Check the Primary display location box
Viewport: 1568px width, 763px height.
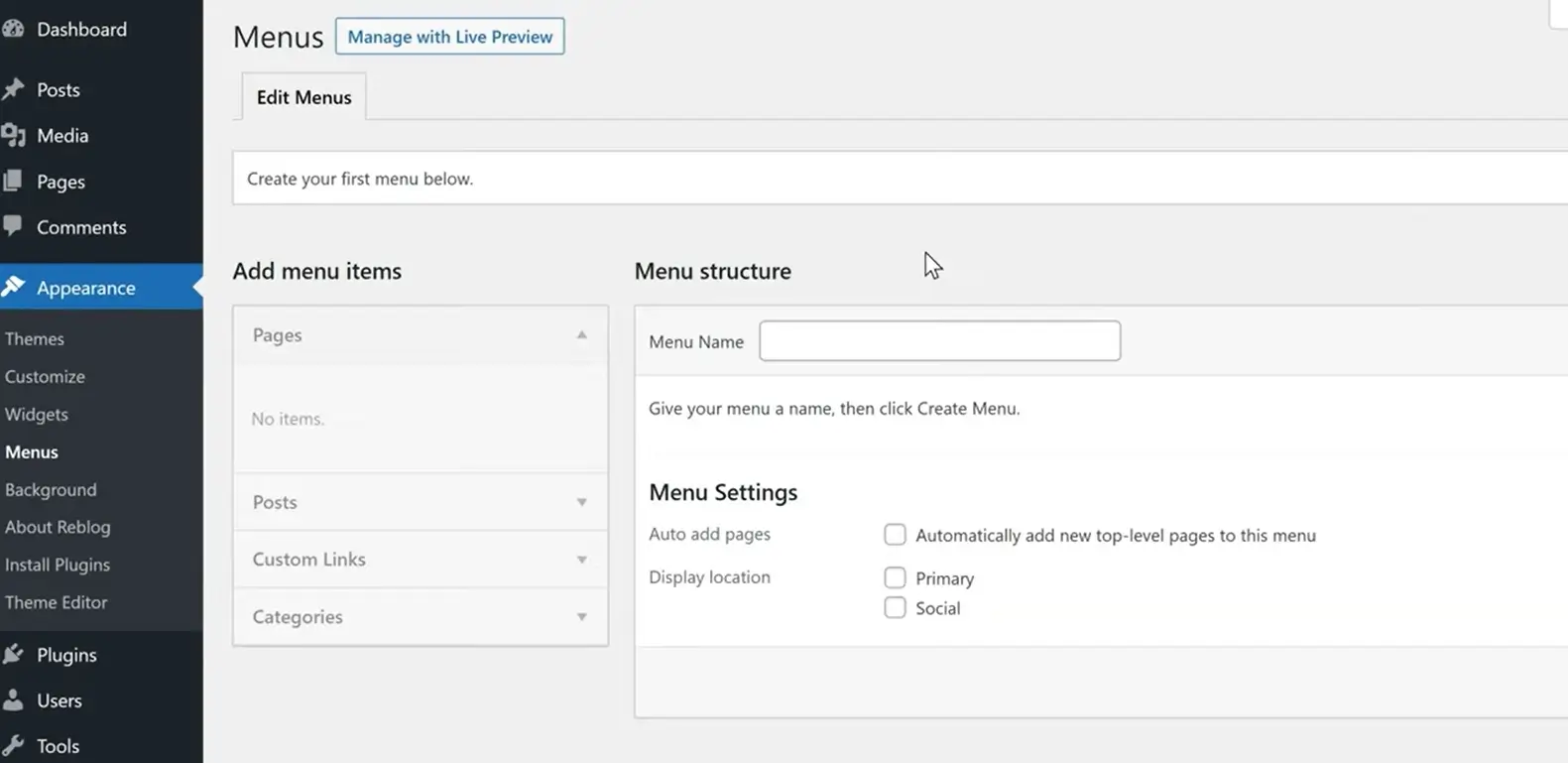pyautogui.click(x=895, y=577)
